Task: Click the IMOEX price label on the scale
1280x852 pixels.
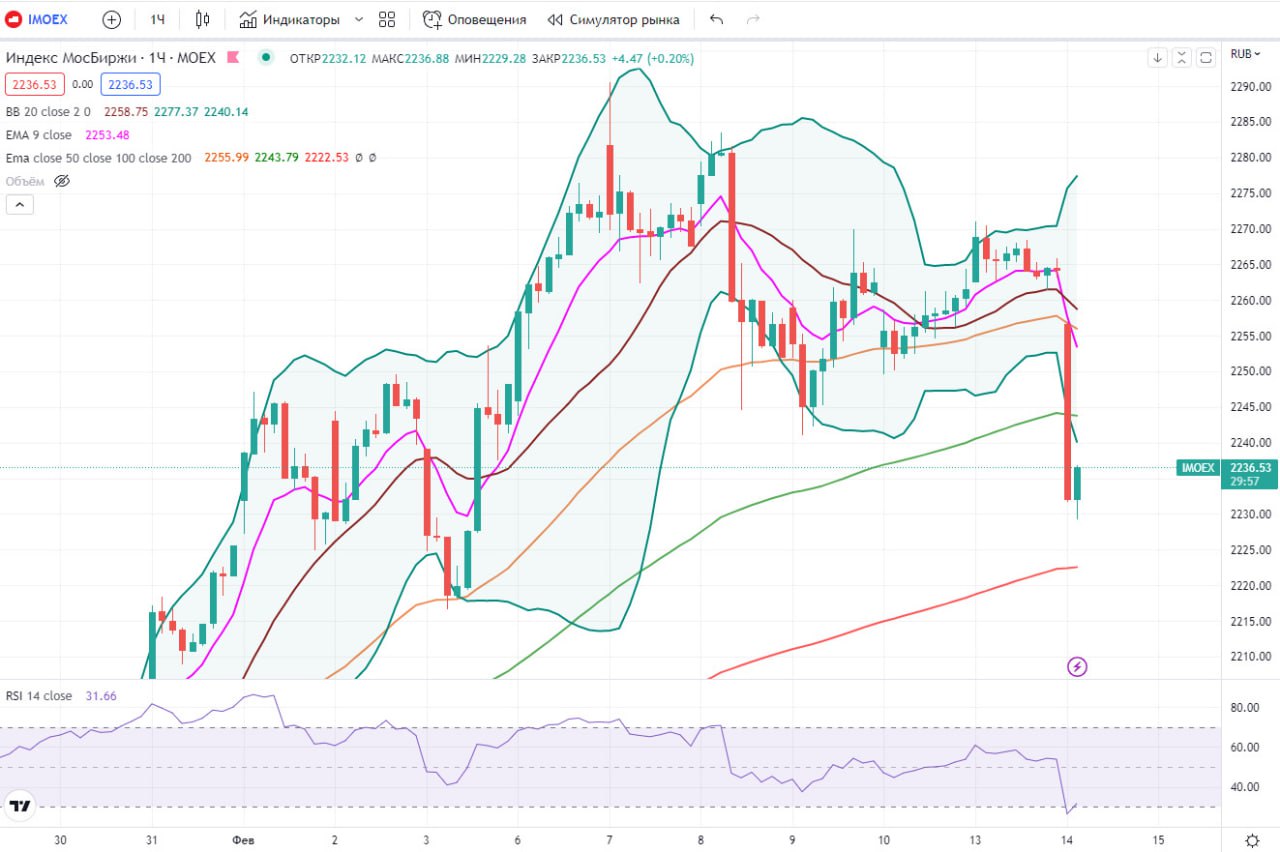Action: pos(1196,467)
